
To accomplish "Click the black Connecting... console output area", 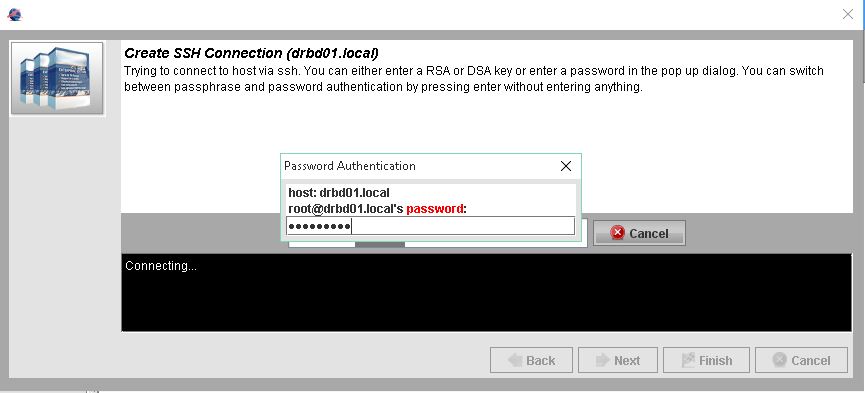I will pyautogui.click(x=486, y=293).
